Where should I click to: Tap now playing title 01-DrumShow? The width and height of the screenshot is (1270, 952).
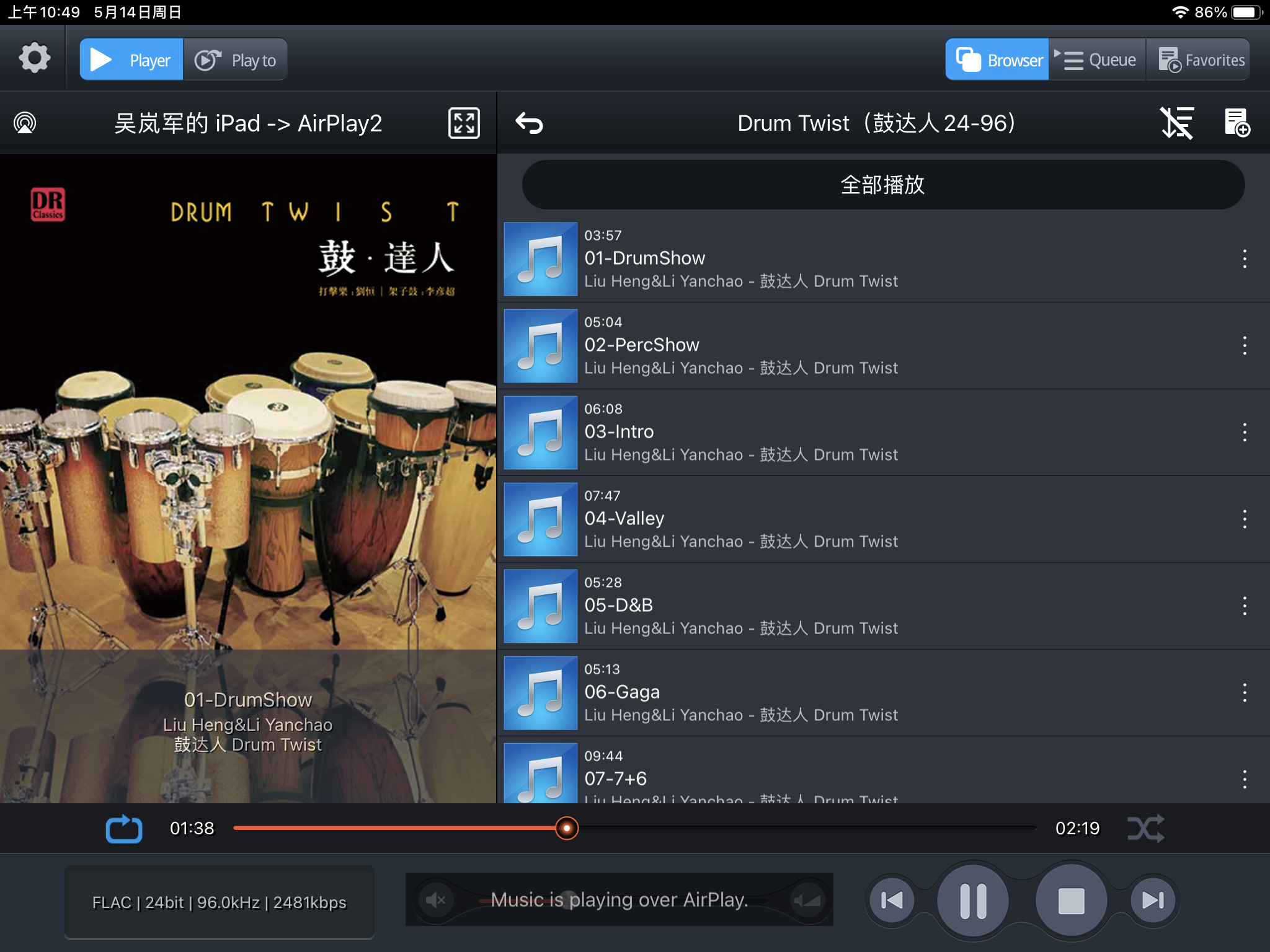(x=248, y=700)
